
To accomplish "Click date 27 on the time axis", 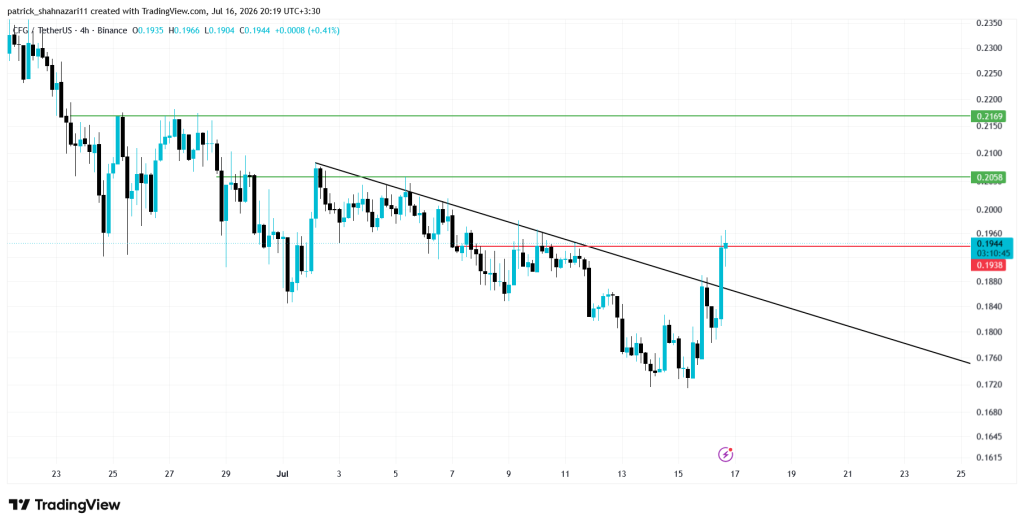I will [x=169, y=474].
